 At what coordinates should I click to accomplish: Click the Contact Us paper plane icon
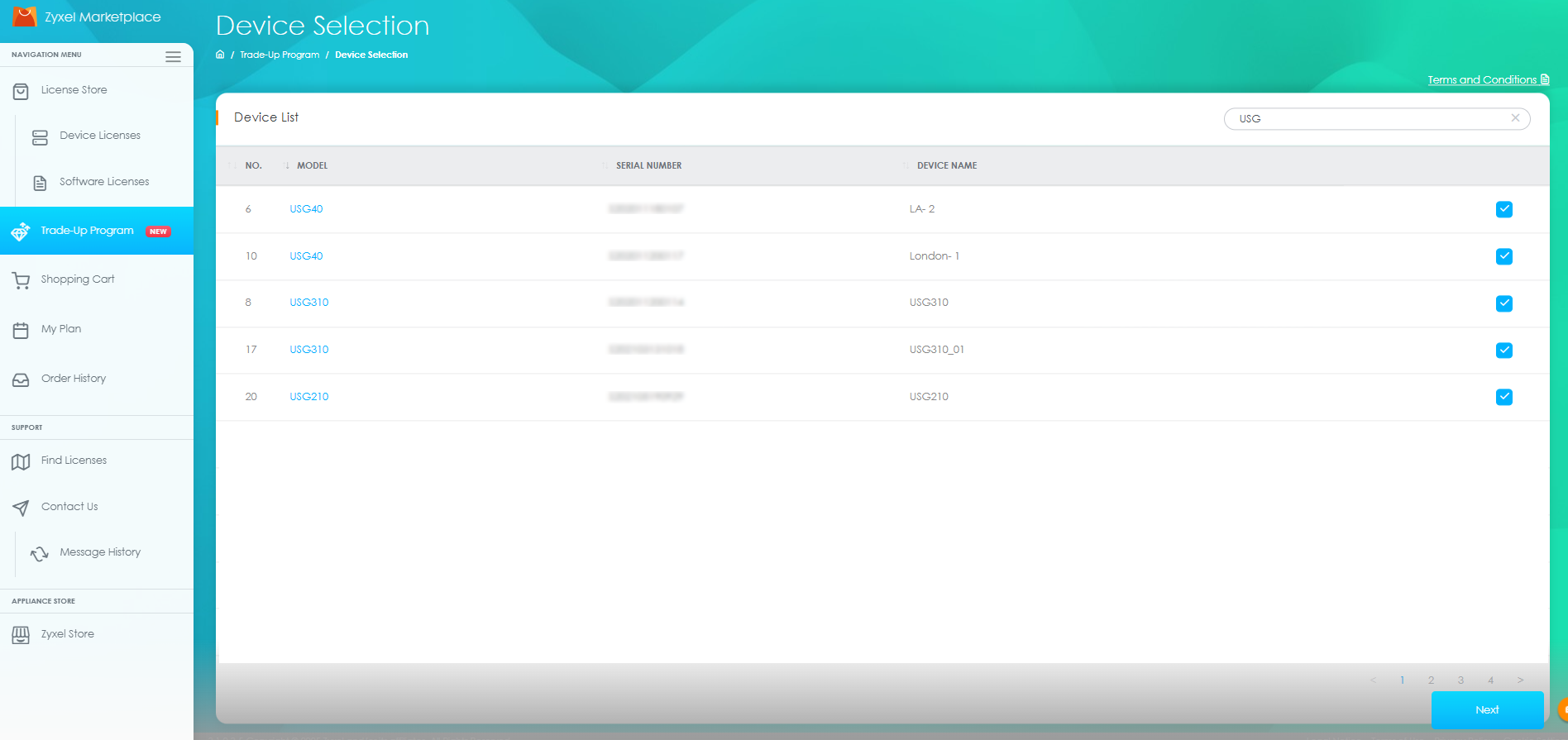21,508
